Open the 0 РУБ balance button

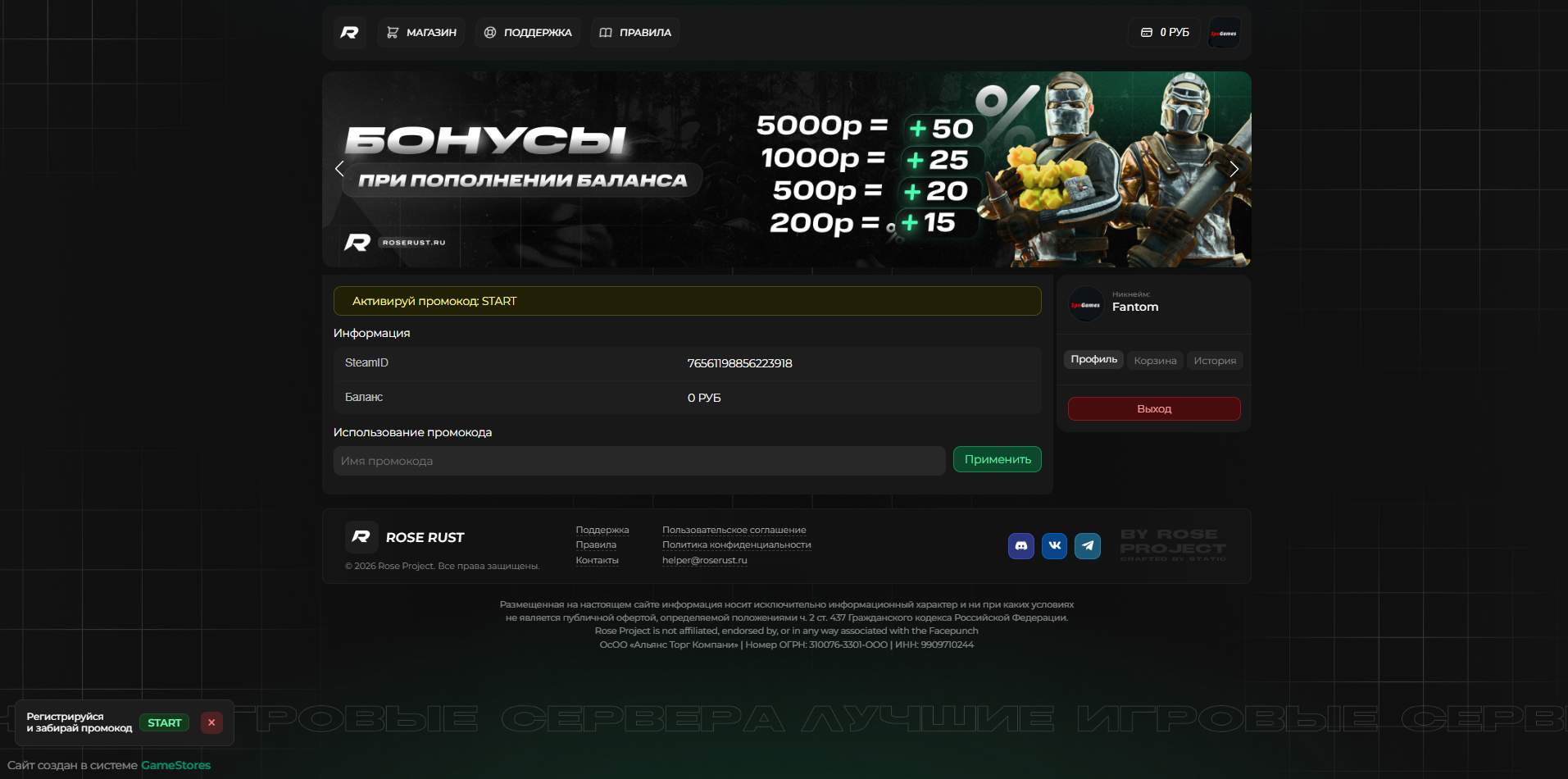[x=1164, y=33]
